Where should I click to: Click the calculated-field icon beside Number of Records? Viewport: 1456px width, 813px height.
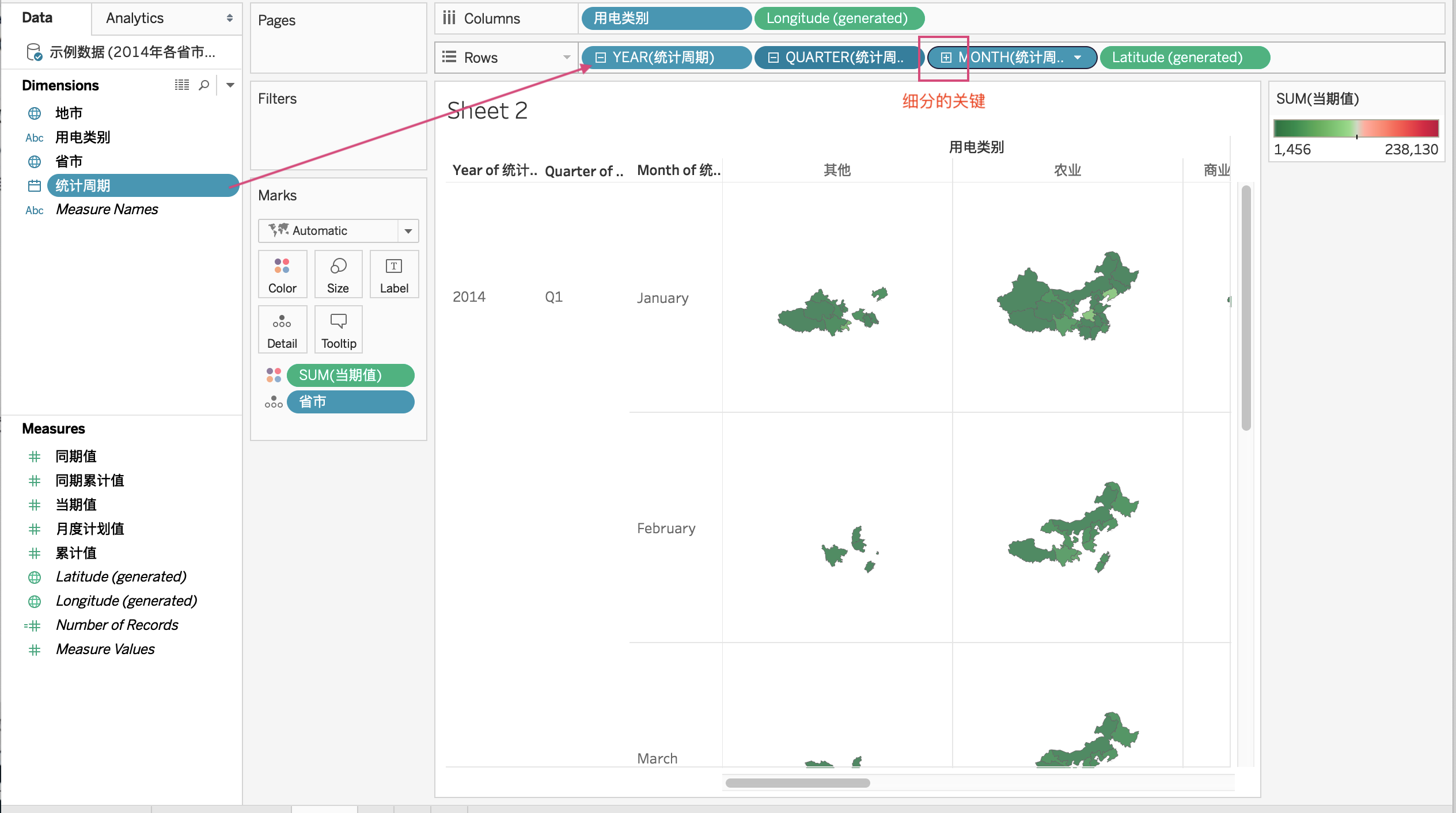click(x=33, y=625)
